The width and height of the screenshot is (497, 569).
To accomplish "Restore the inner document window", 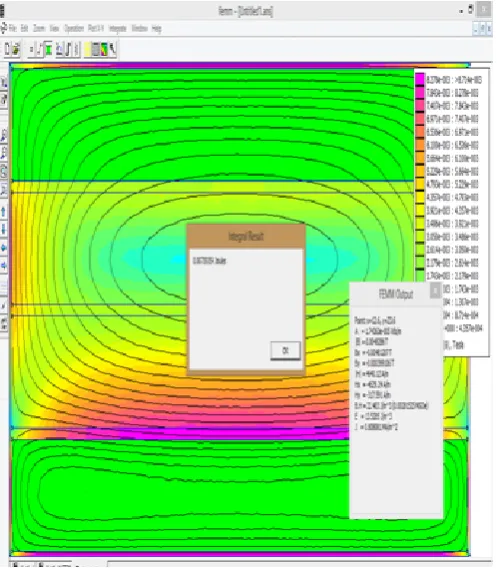I will tap(482, 29).
